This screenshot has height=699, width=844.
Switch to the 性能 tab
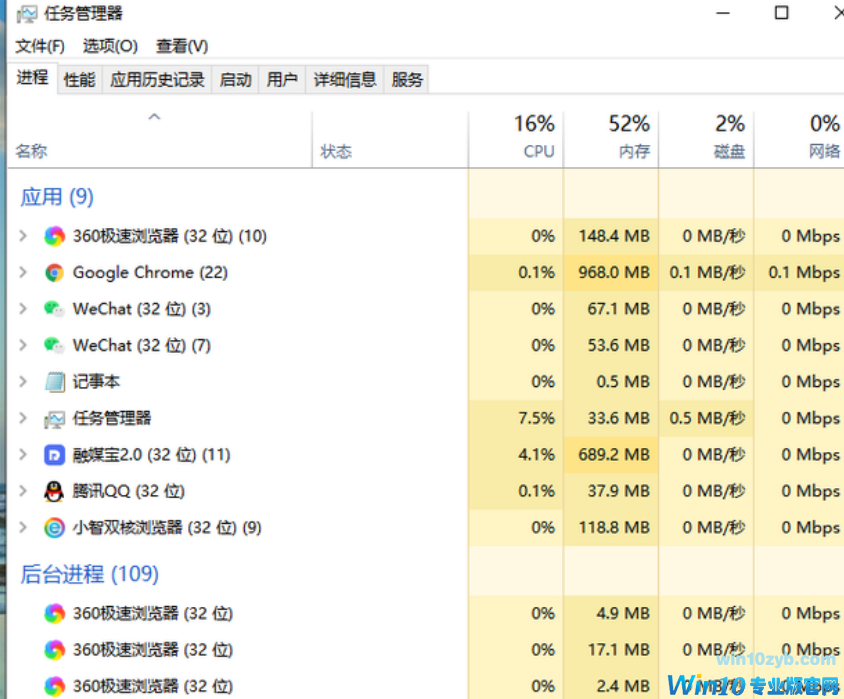pyautogui.click(x=80, y=80)
